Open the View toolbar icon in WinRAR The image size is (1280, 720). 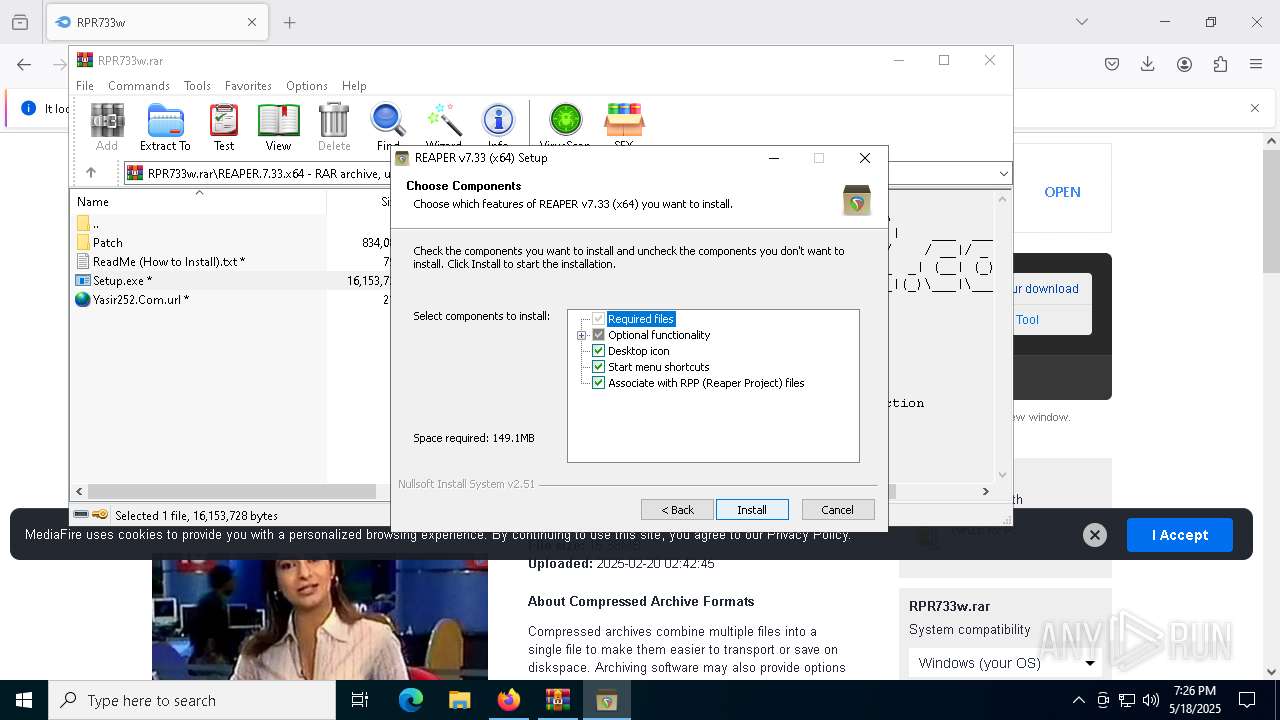point(278,127)
